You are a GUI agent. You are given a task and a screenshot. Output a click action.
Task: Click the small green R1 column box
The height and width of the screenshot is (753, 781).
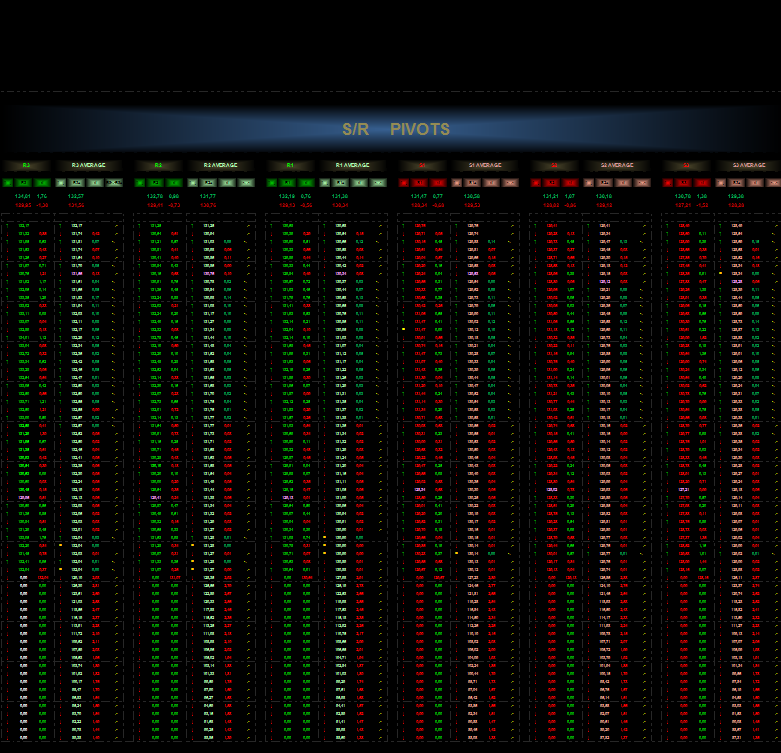click(x=287, y=183)
